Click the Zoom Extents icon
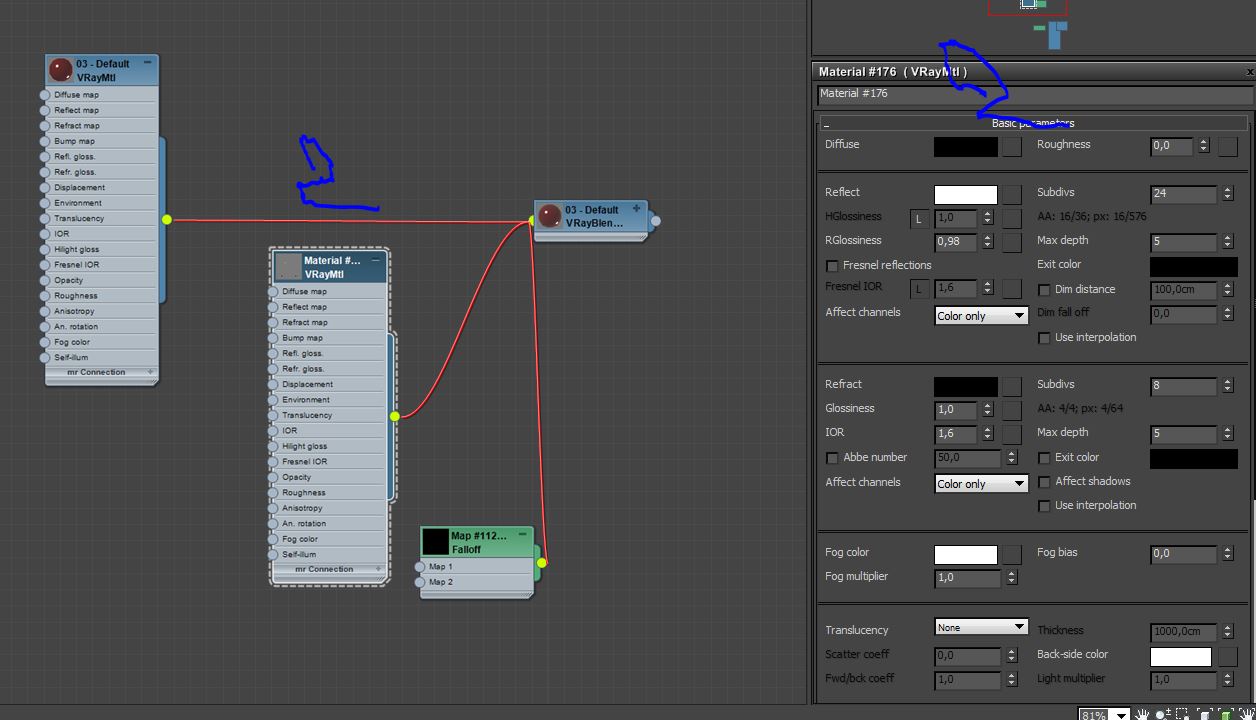1256x720 pixels. pyautogui.click(x=1205, y=715)
